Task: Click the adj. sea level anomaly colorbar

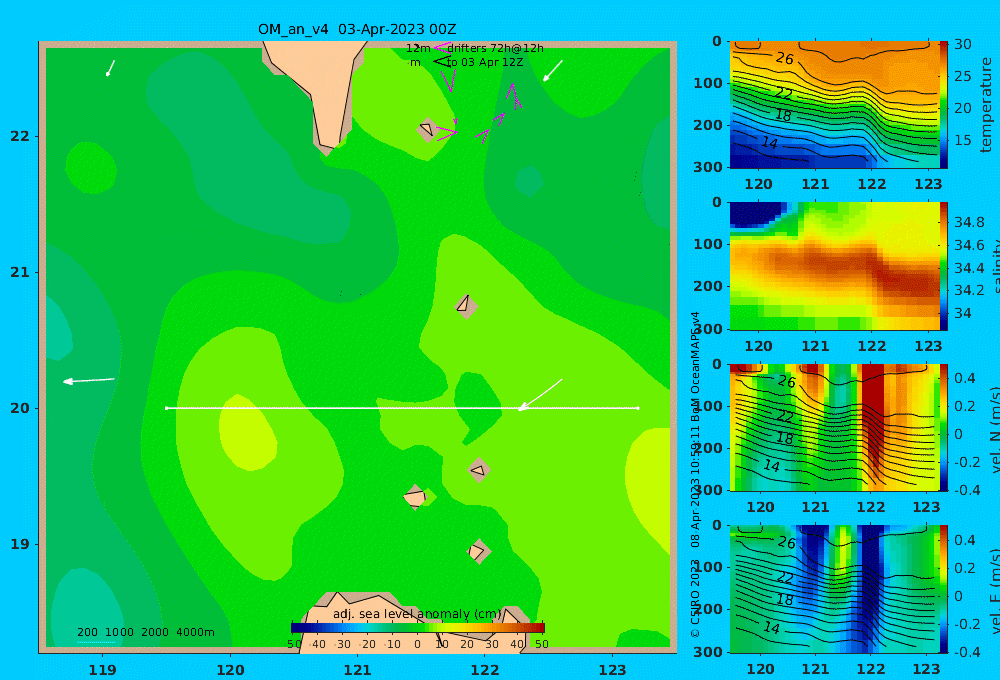Action: click(x=418, y=627)
